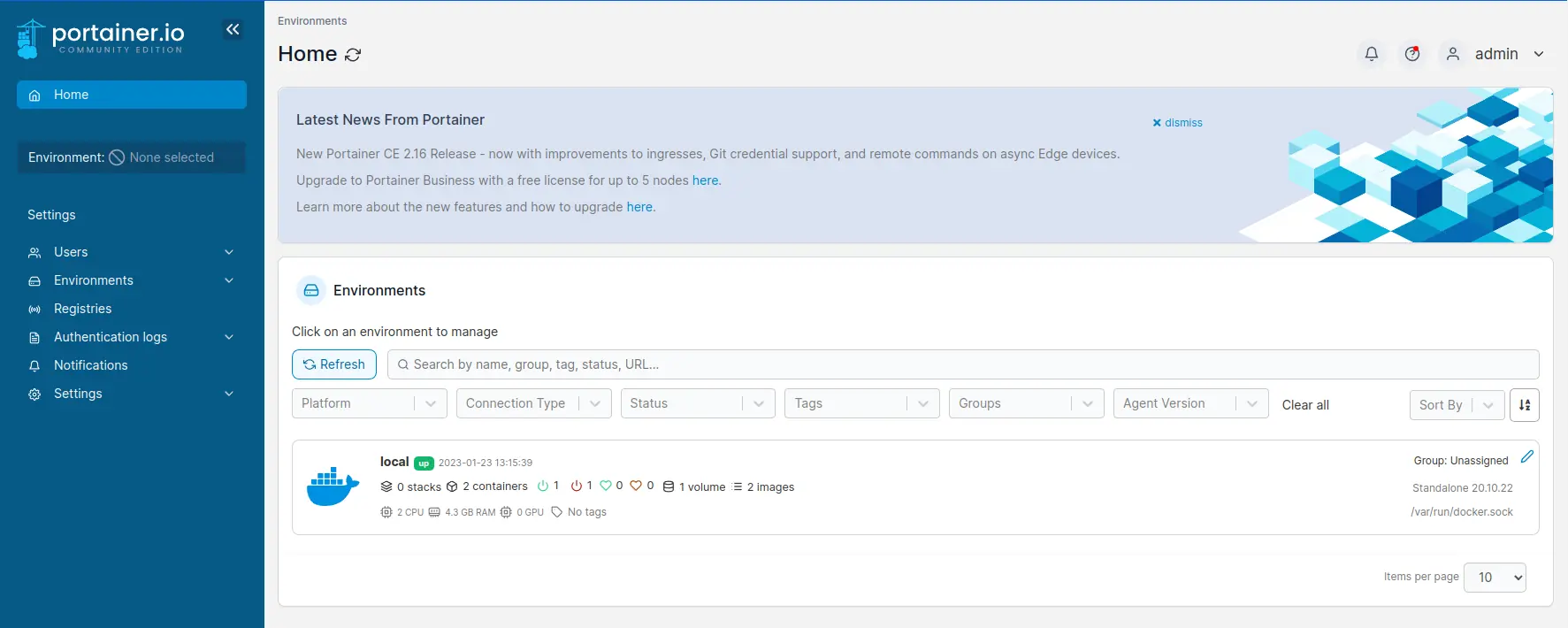The height and width of the screenshot is (628, 1568).
Task: Click the Group: Unassigned label
Action: click(x=1461, y=461)
